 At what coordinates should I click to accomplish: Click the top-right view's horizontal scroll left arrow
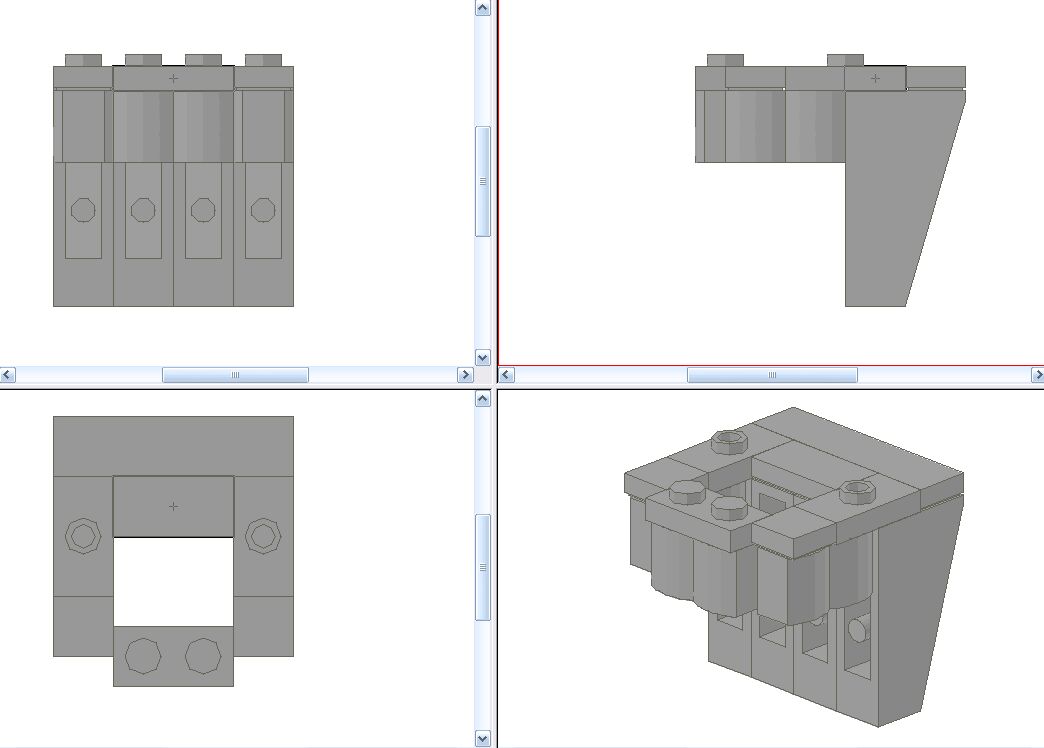pyautogui.click(x=506, y=375)
